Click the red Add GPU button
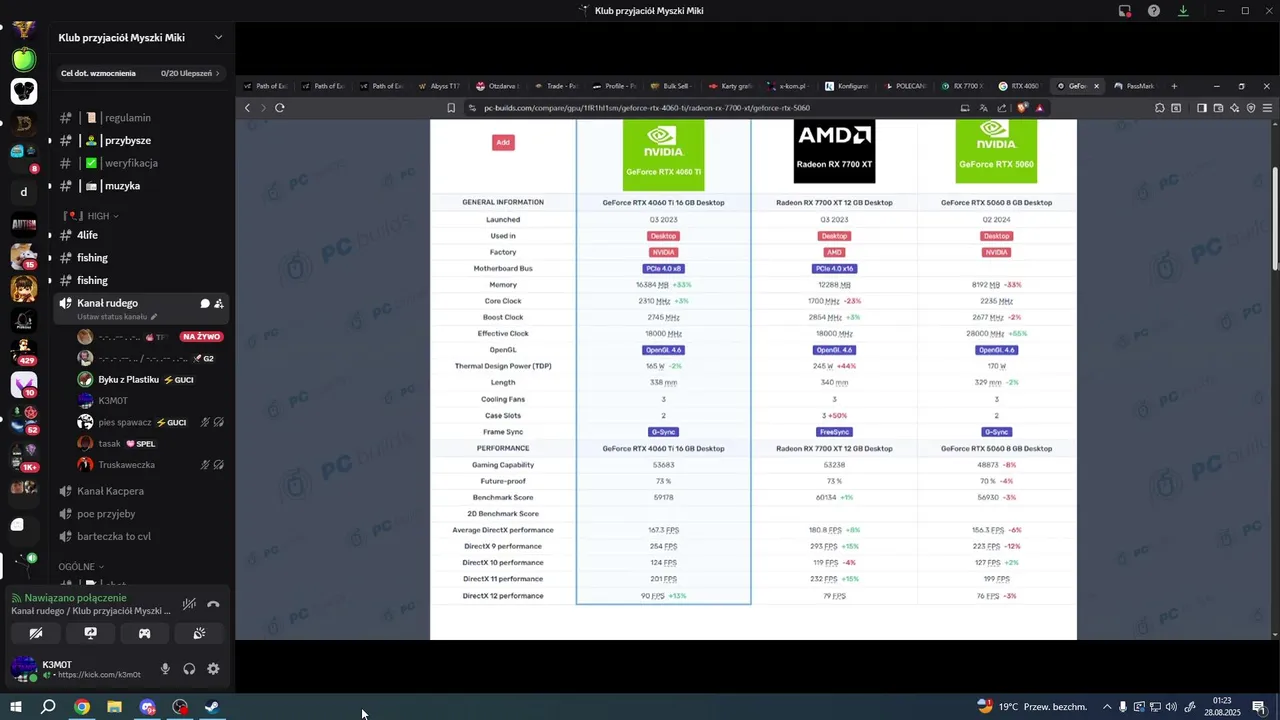Viewport: 1280px width, 720px height. (503, 142)
